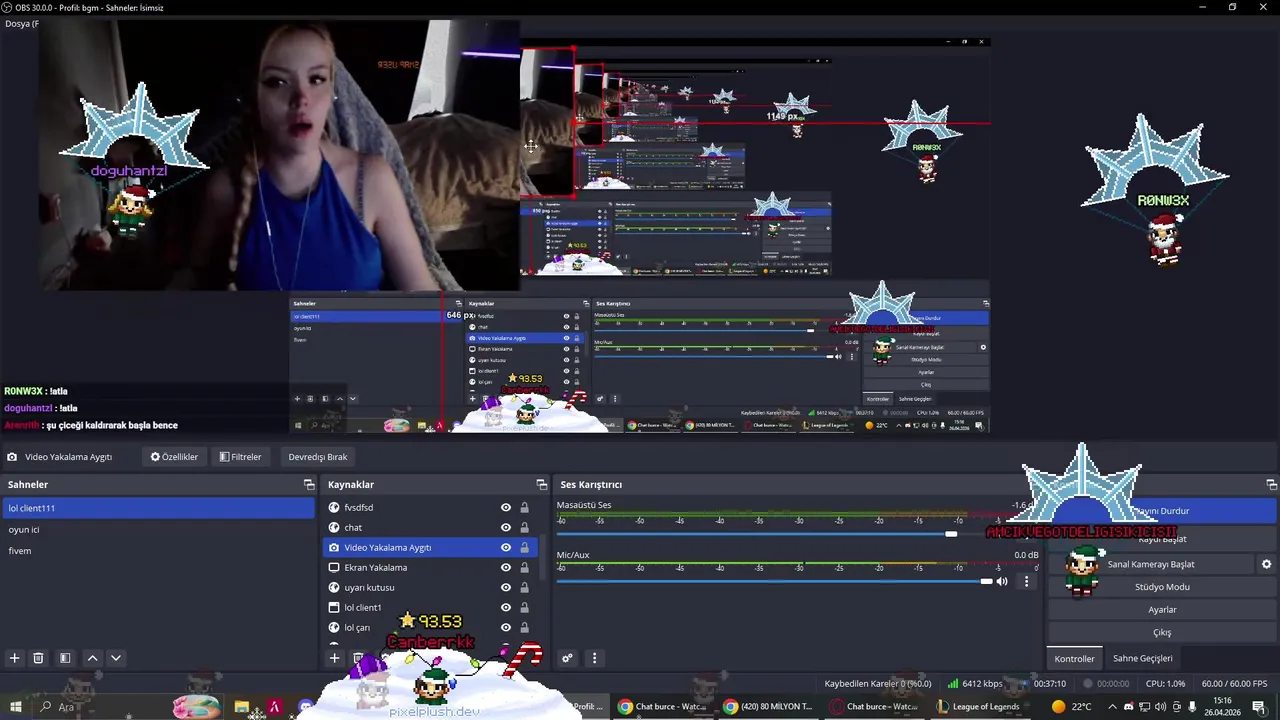Move the selected scene up

coord(92,658)
